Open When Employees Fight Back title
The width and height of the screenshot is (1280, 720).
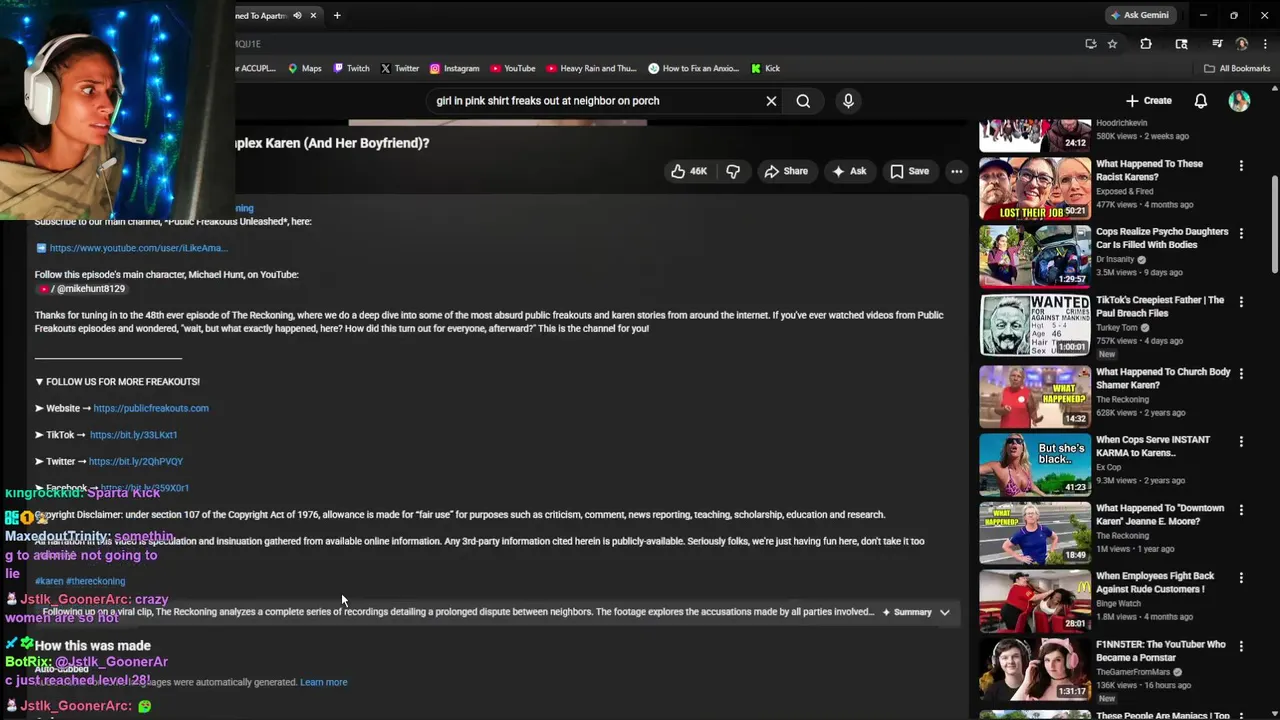click(1155, 582)
